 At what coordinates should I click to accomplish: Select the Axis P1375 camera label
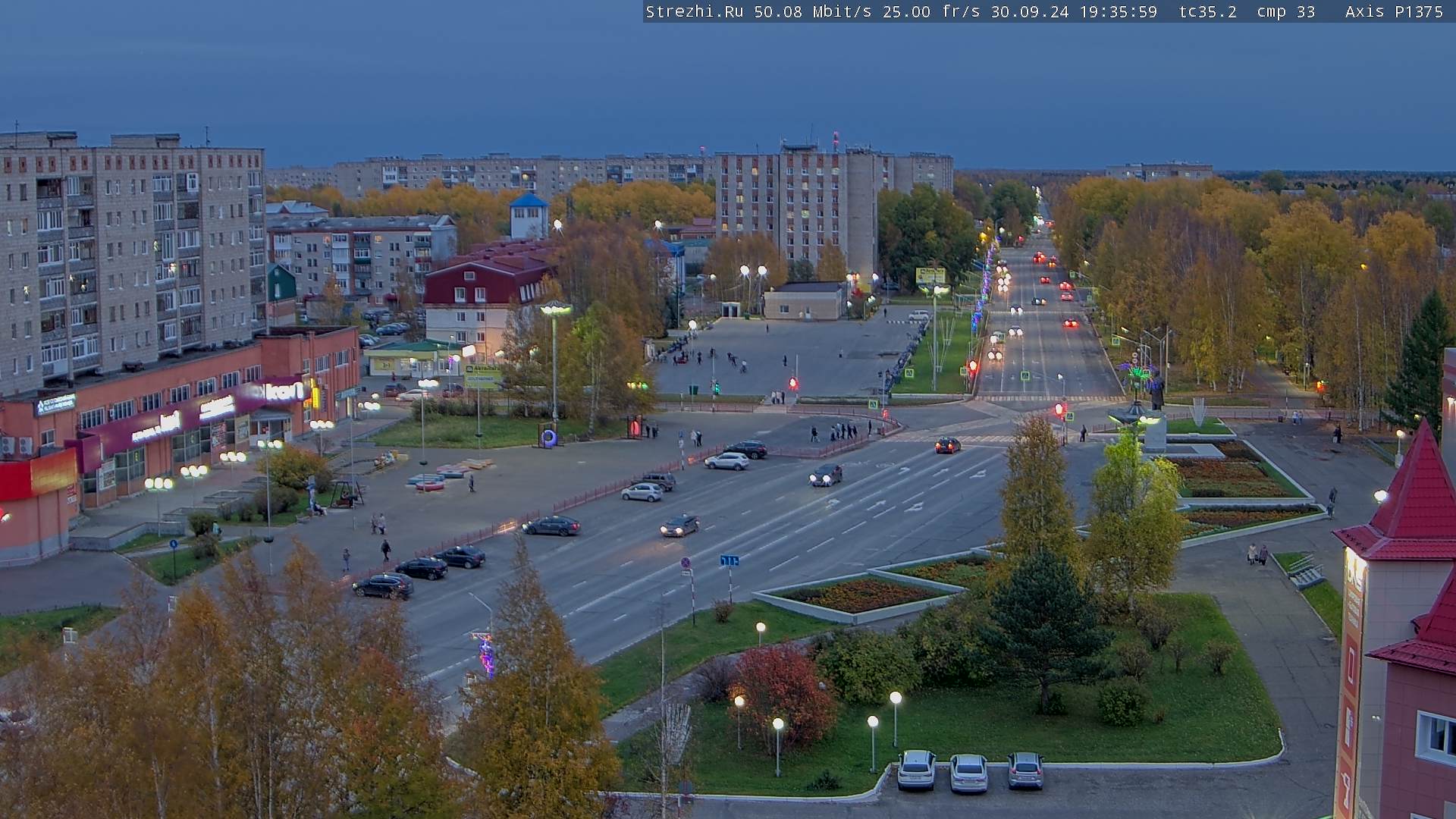pos(1394,11)
